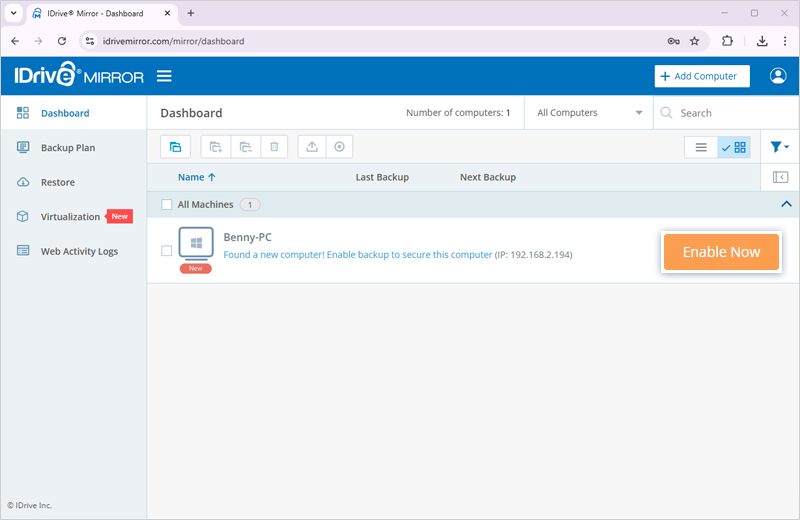This screenshot has width=800, height=520.
Task: Click the Next Backup column header
Action: [x=488, y=177]
